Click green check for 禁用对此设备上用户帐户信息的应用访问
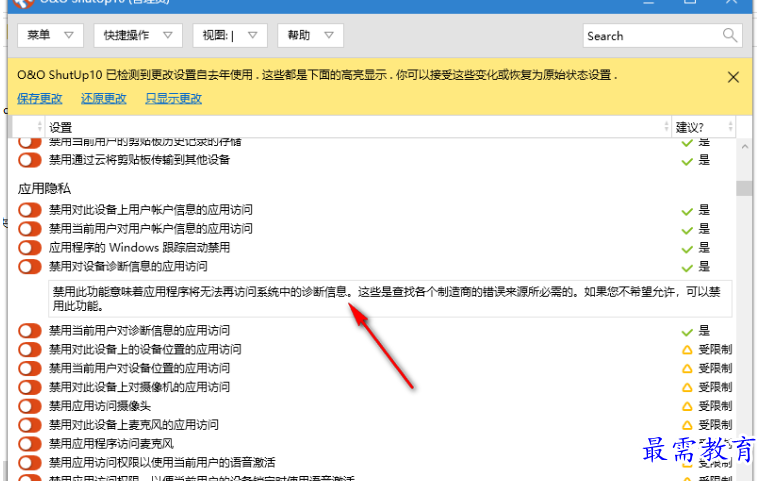The height and width of the screenshot is (481, 764). [x=687, y=211]
